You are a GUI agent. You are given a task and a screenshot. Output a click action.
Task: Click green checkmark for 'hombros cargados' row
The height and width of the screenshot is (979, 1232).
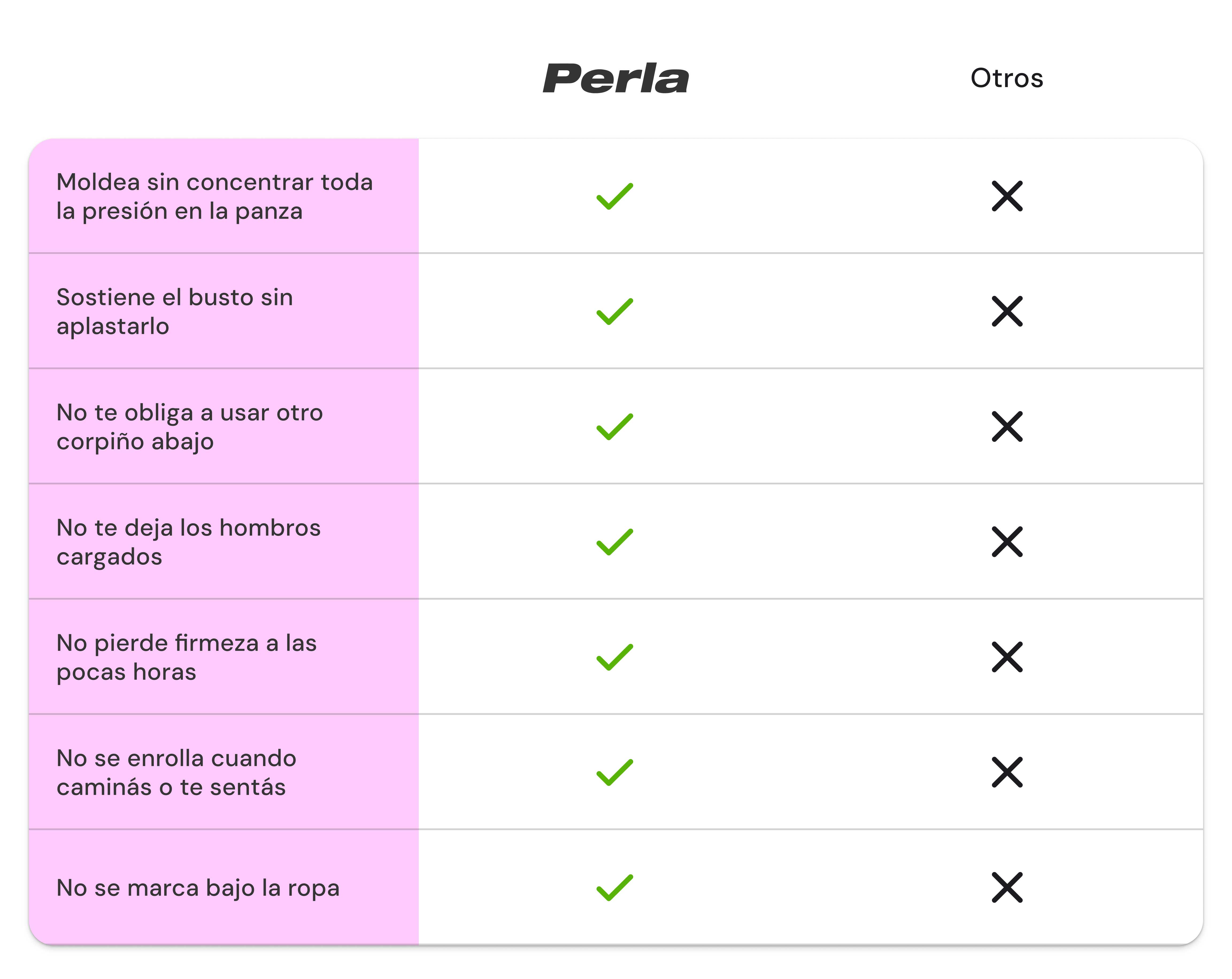click(x=614, y=541)
